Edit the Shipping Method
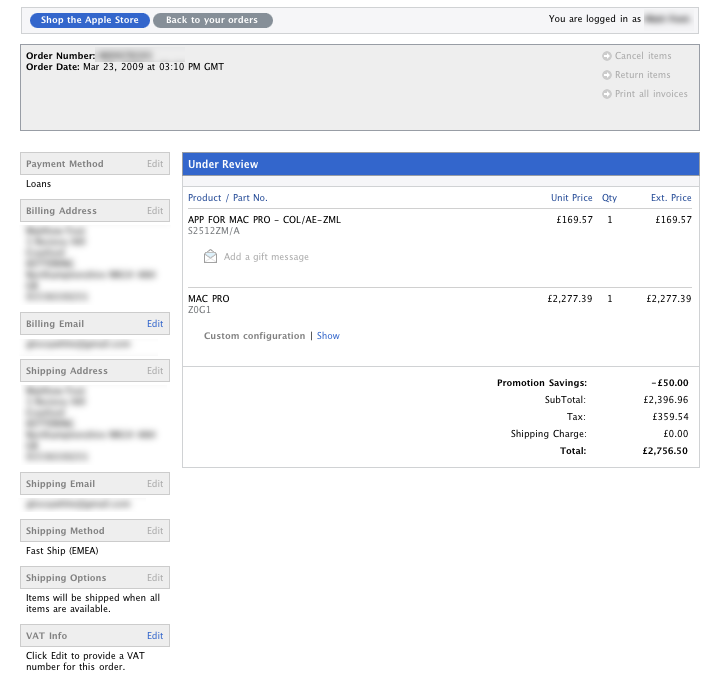Viewport: 716px width, 693px height. 155,530
